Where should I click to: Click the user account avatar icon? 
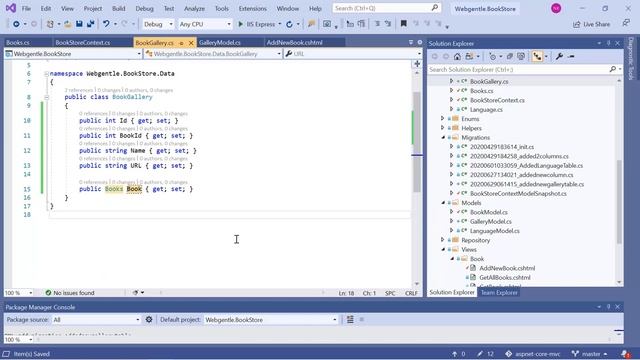[556, 8]
